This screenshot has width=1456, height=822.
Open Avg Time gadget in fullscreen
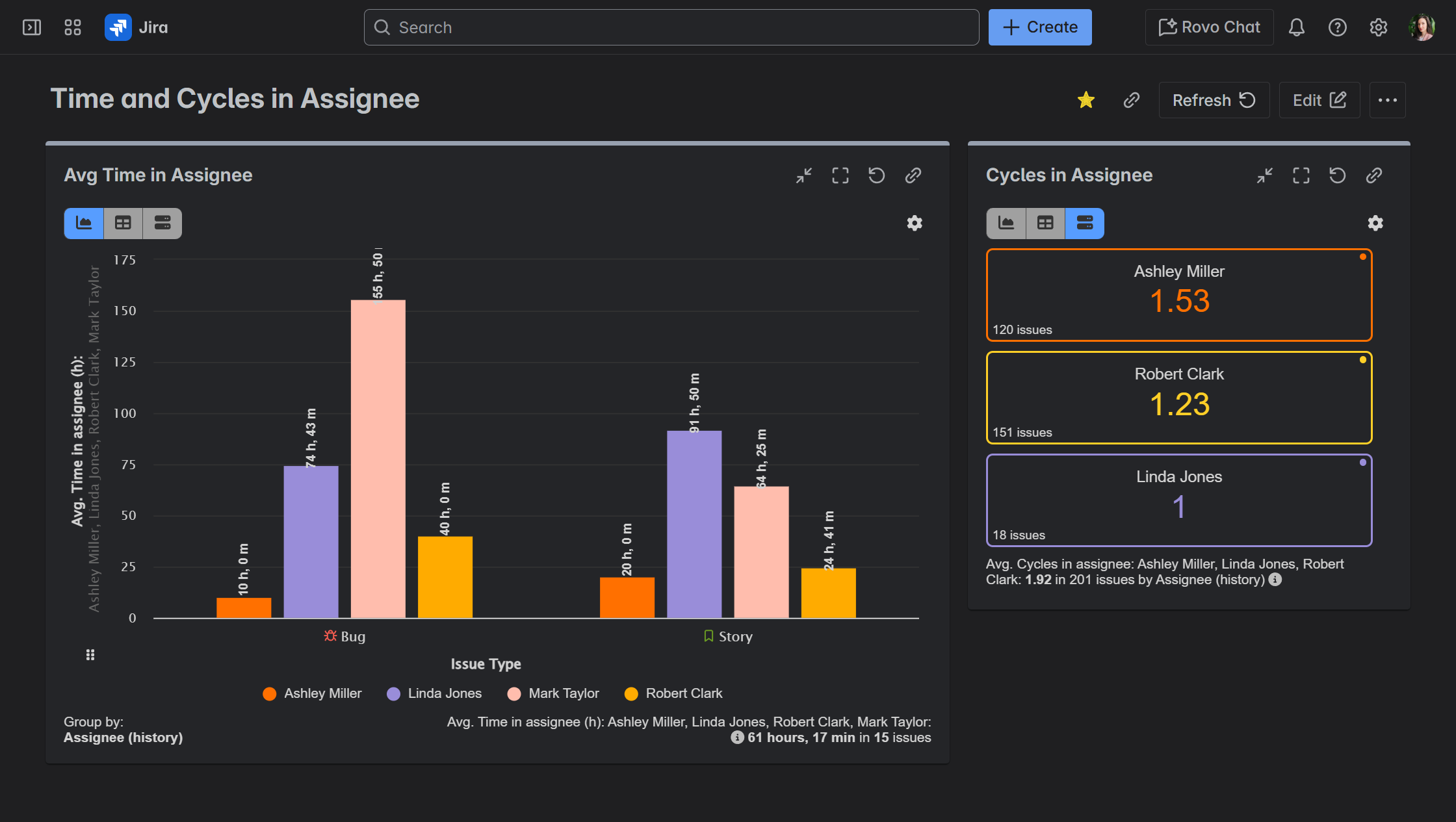click(840, 175)
